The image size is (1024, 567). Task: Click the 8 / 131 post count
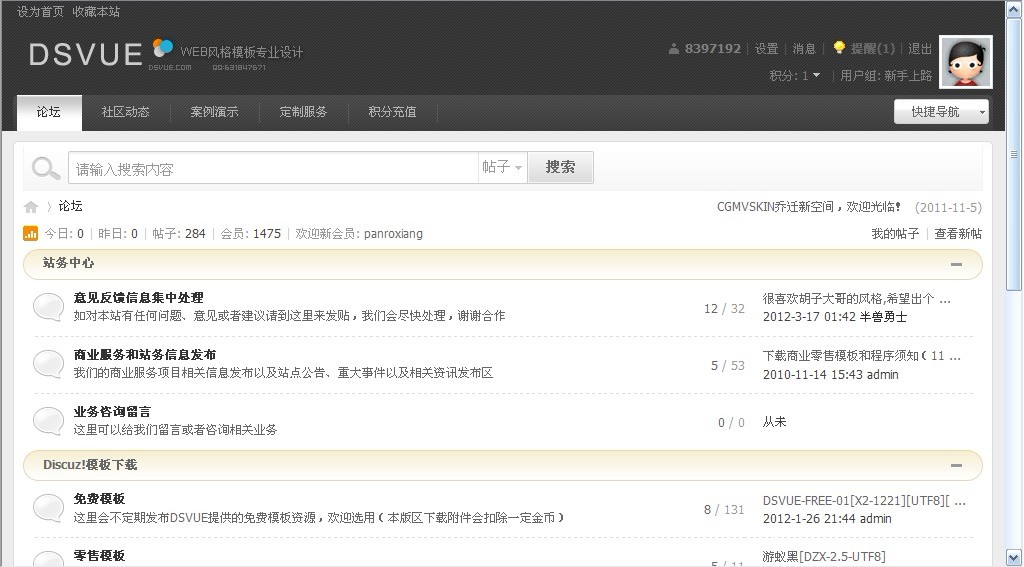pos(724,510)
